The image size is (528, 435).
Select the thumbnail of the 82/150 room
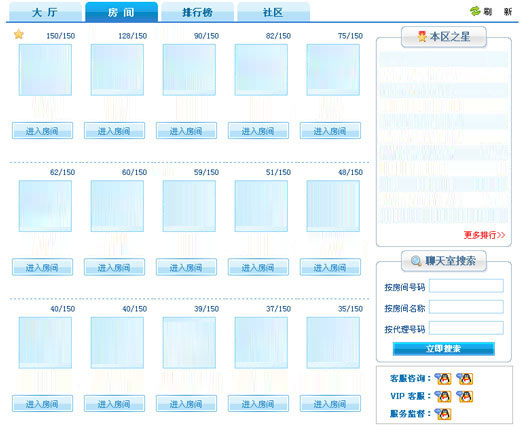coord(261,70)
